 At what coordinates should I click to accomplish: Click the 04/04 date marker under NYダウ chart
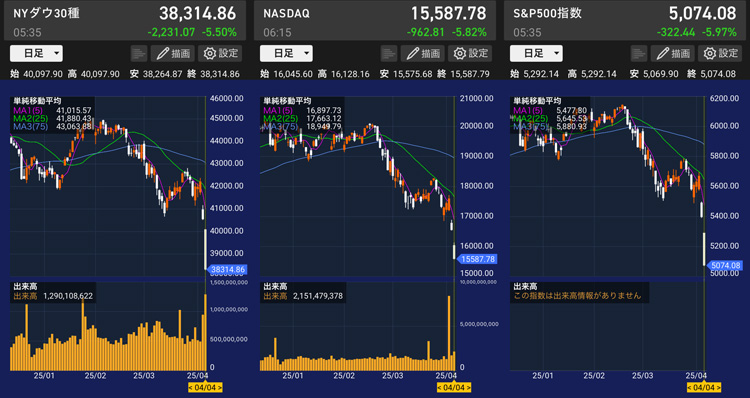pos(205,387)
